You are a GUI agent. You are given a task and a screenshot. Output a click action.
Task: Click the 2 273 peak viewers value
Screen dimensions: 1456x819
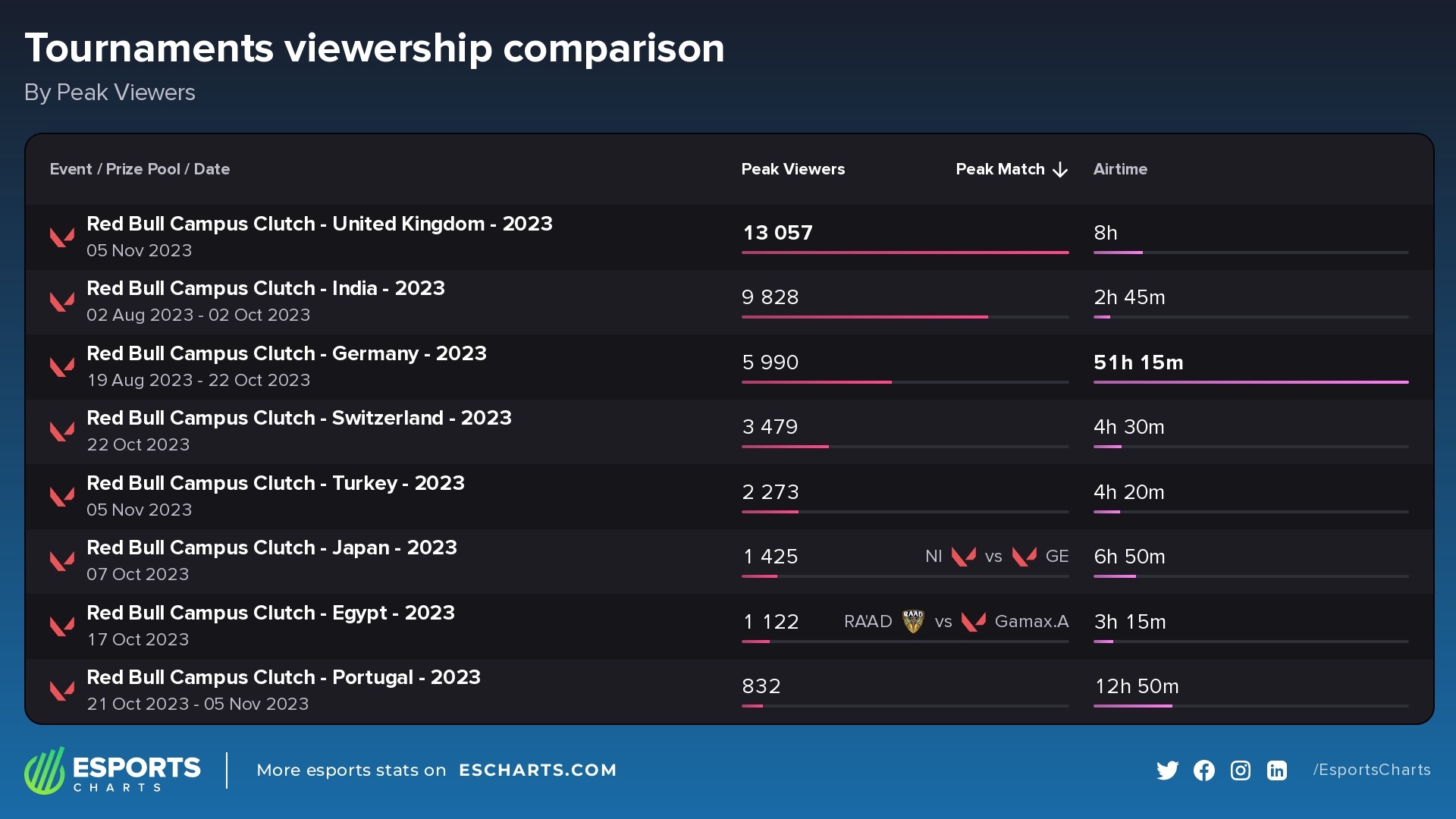tap(770, 492)
